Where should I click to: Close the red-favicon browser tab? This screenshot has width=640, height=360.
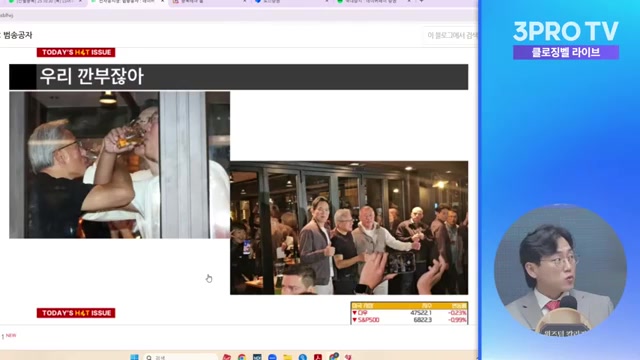244,2
